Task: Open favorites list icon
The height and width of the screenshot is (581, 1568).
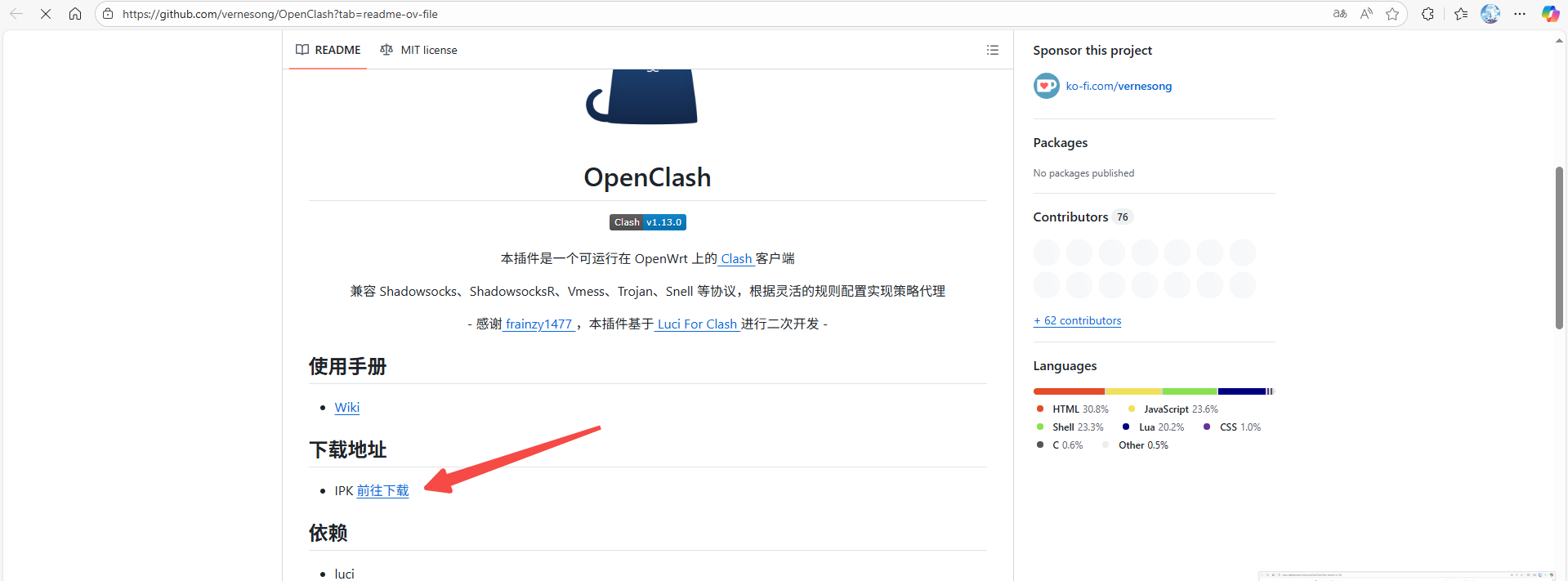Action: click(1461, 14)
